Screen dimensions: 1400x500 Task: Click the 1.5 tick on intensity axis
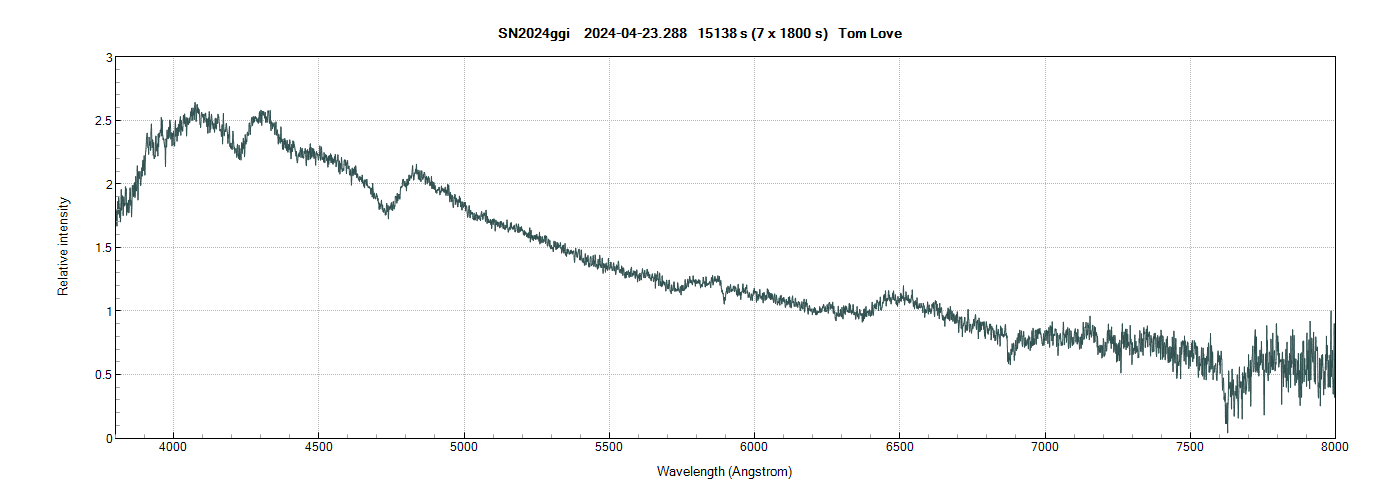click(x=102, y=248)
